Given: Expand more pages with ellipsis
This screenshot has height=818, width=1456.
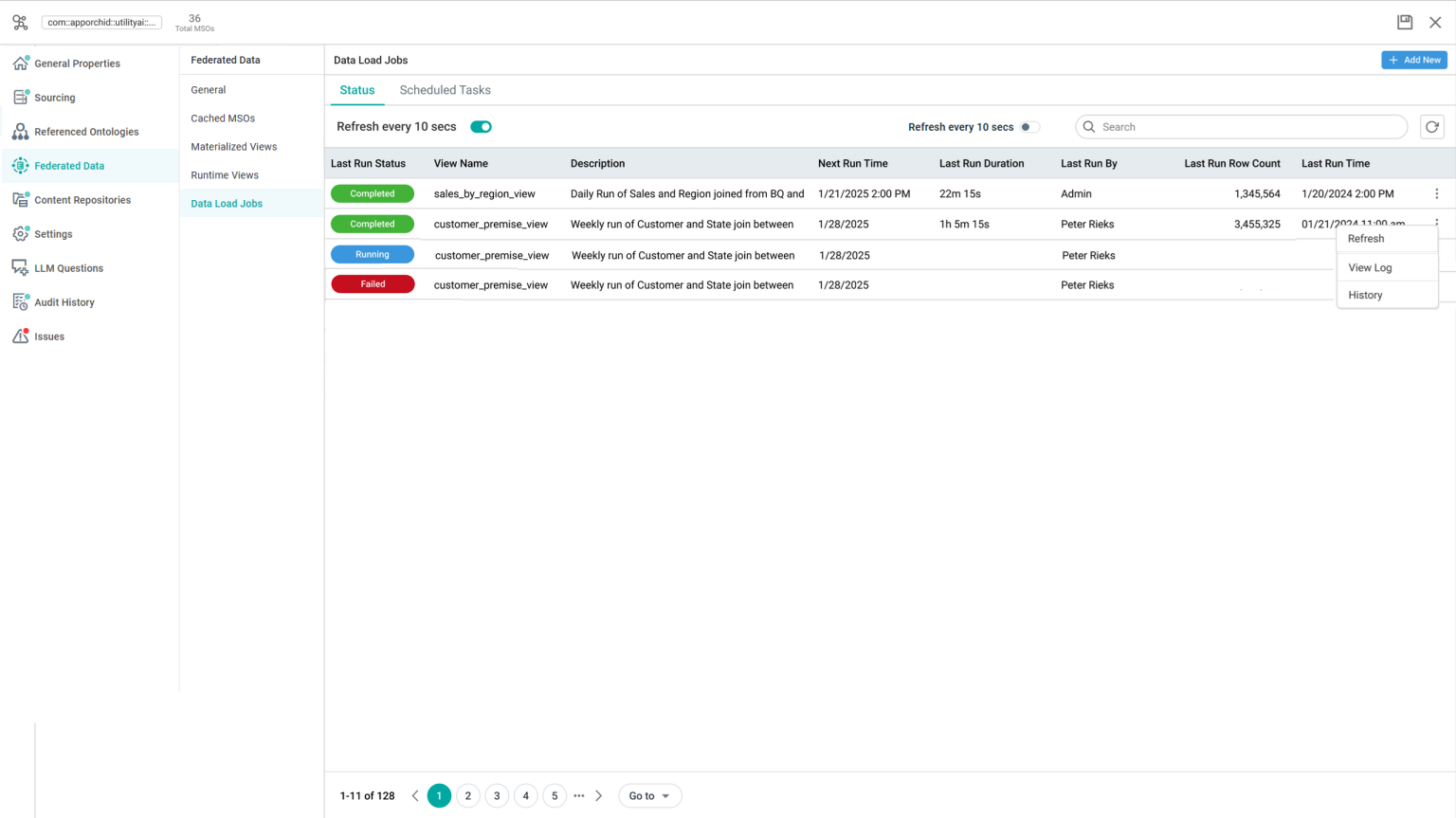Looking at the screenshot, I should point(578,796).
